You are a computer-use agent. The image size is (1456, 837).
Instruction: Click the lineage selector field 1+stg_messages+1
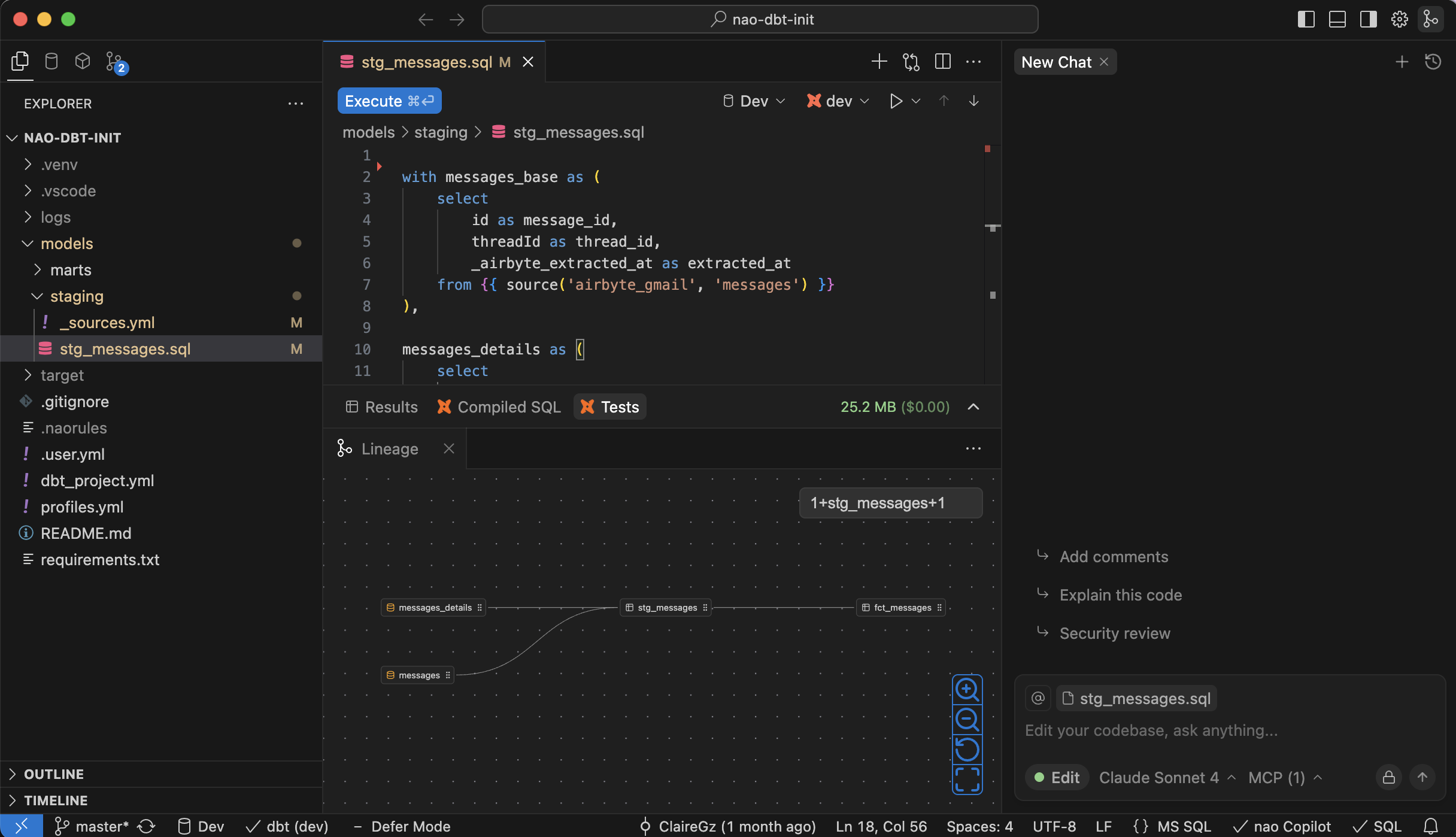coord(890,503)
